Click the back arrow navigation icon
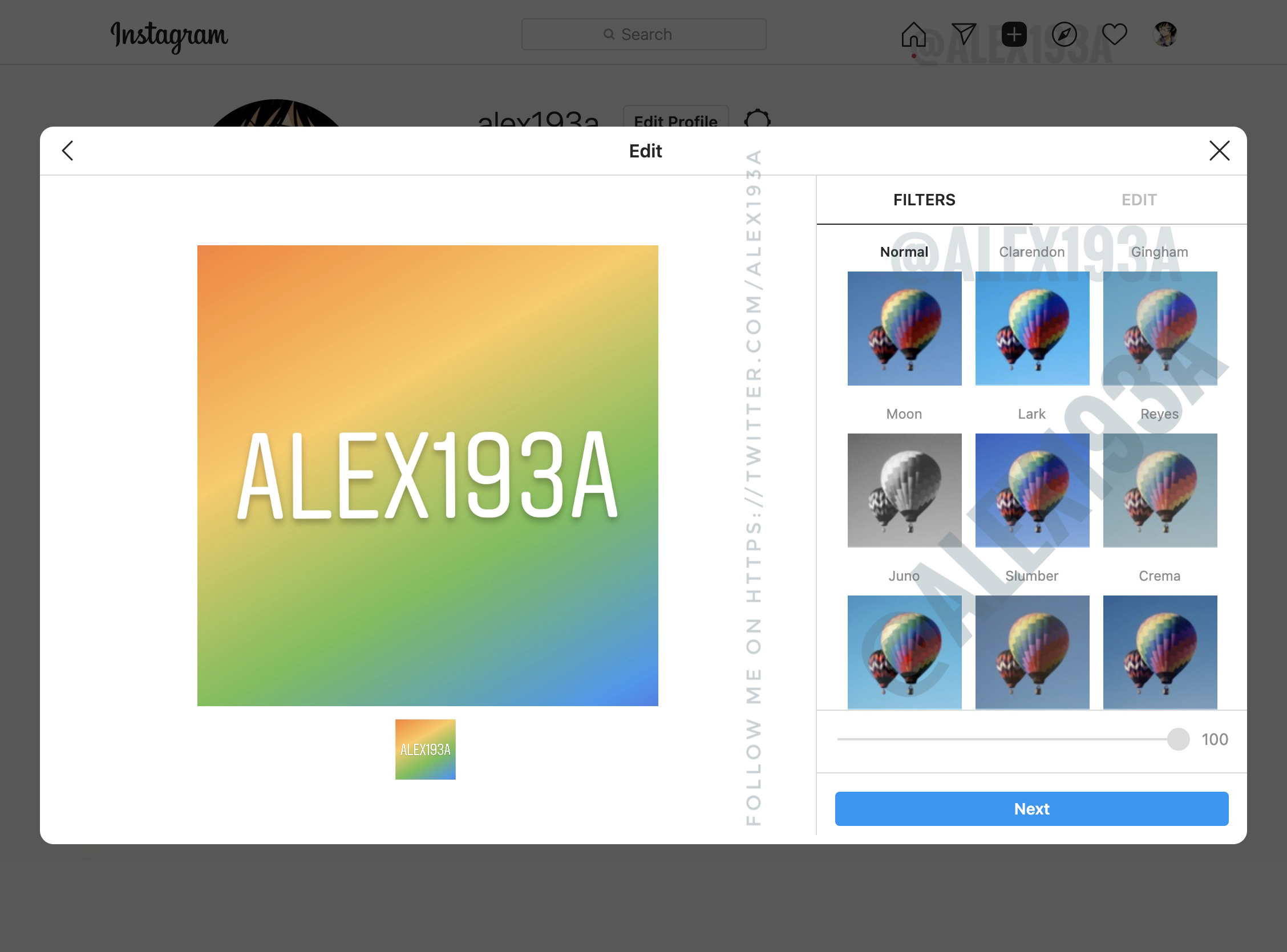The height and width of the screenshot is (952, 1287). tap(66, 150)
